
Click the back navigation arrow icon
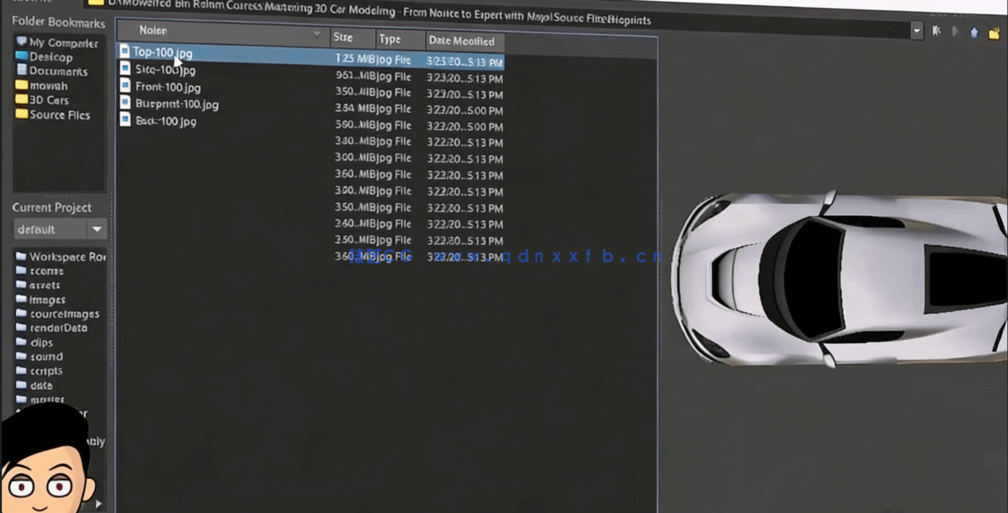click(x=936, y=31)
